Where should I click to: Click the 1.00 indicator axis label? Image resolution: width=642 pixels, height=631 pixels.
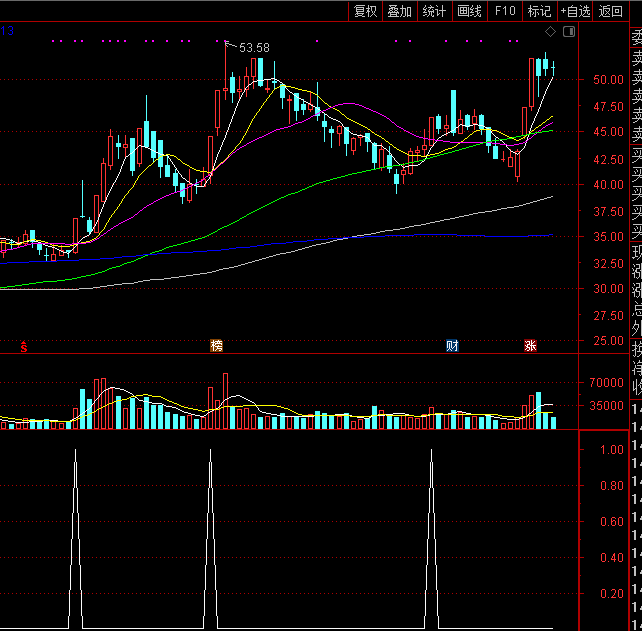point(612,450)
